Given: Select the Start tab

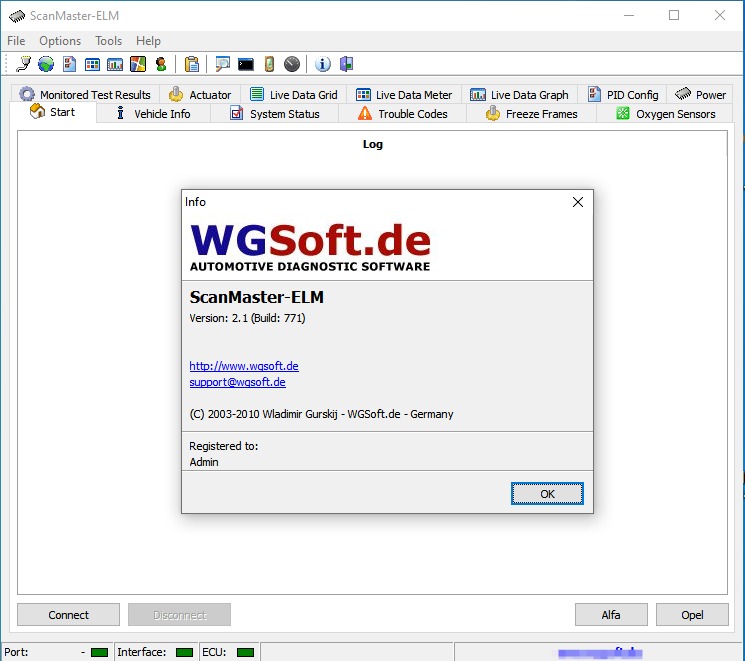Looking at the screenshot, I should click(x=53, y=113).
